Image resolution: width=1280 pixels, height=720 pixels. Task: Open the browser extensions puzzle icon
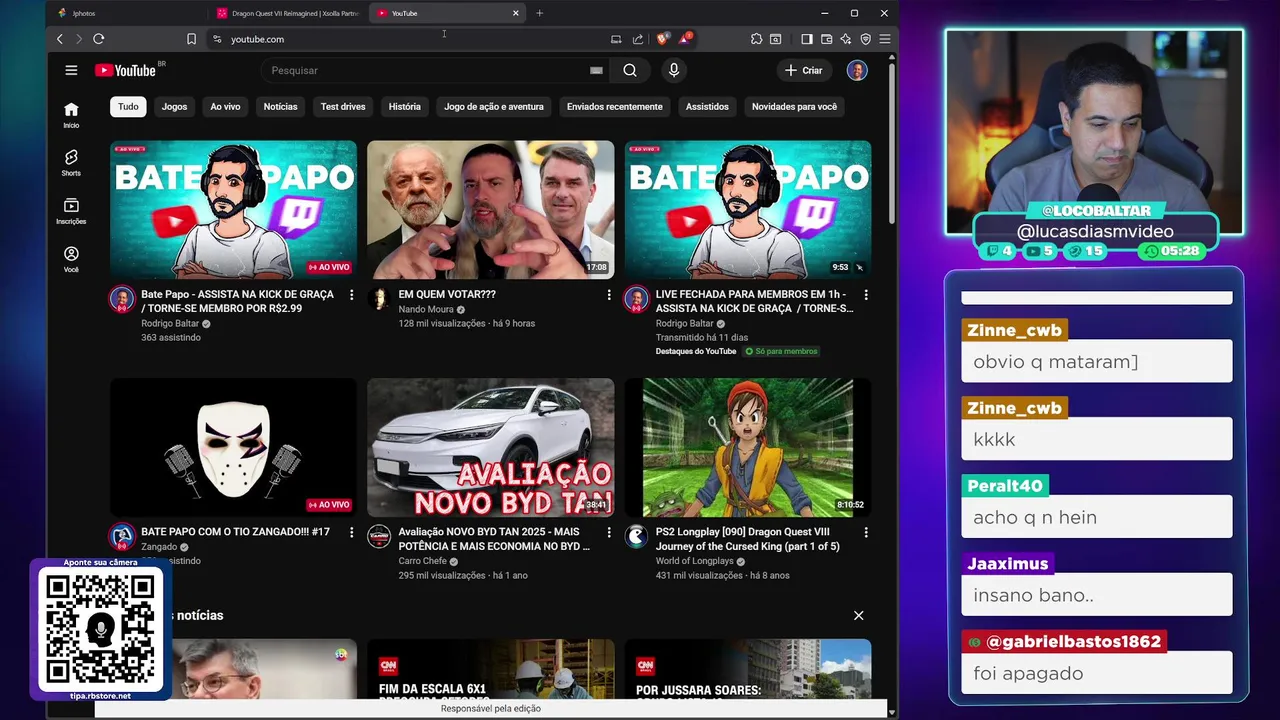tap(756, 39)
